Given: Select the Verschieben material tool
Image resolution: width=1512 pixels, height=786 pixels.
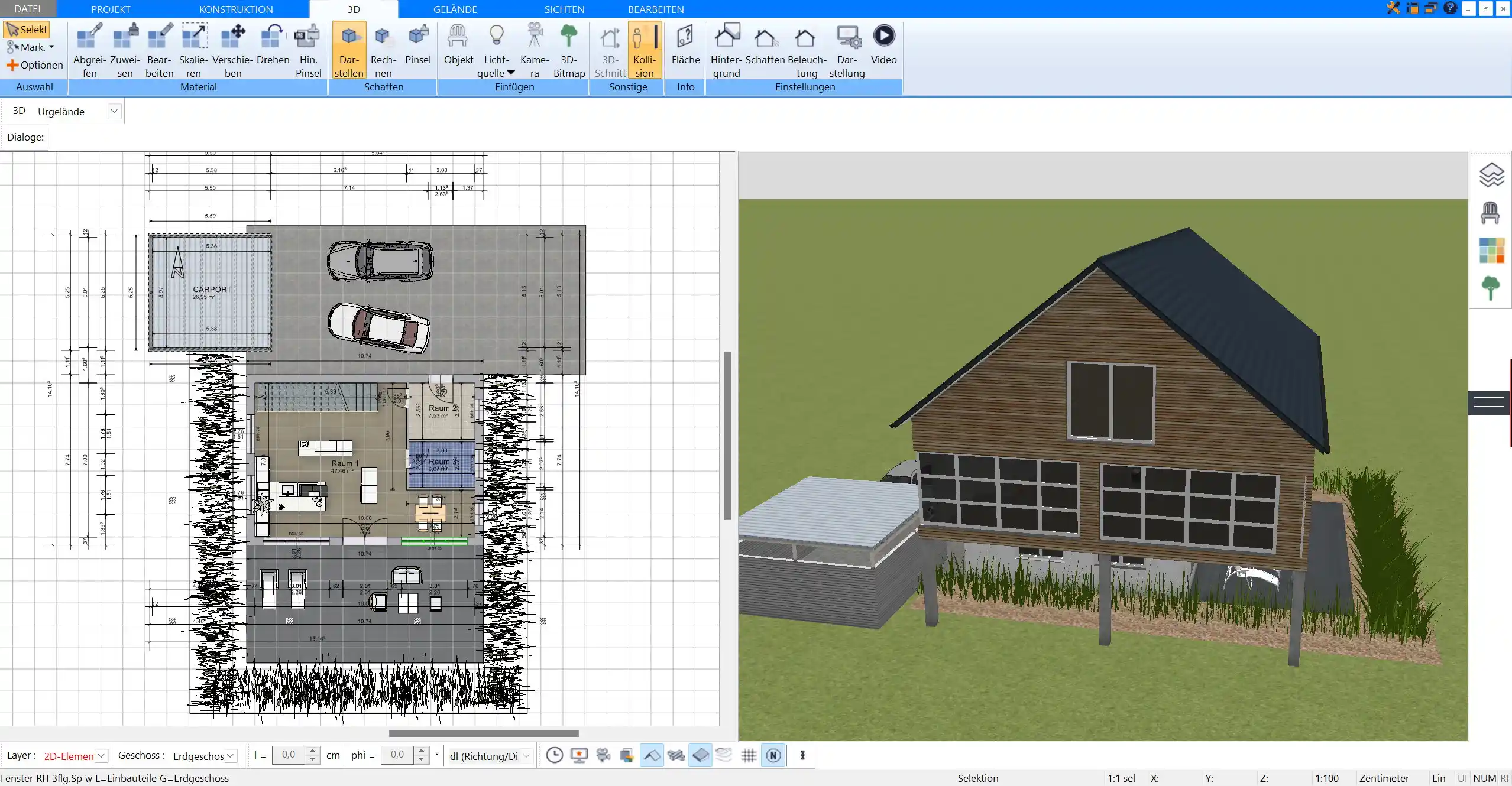Looking at the screenshot, I should (x=233, y=51).
